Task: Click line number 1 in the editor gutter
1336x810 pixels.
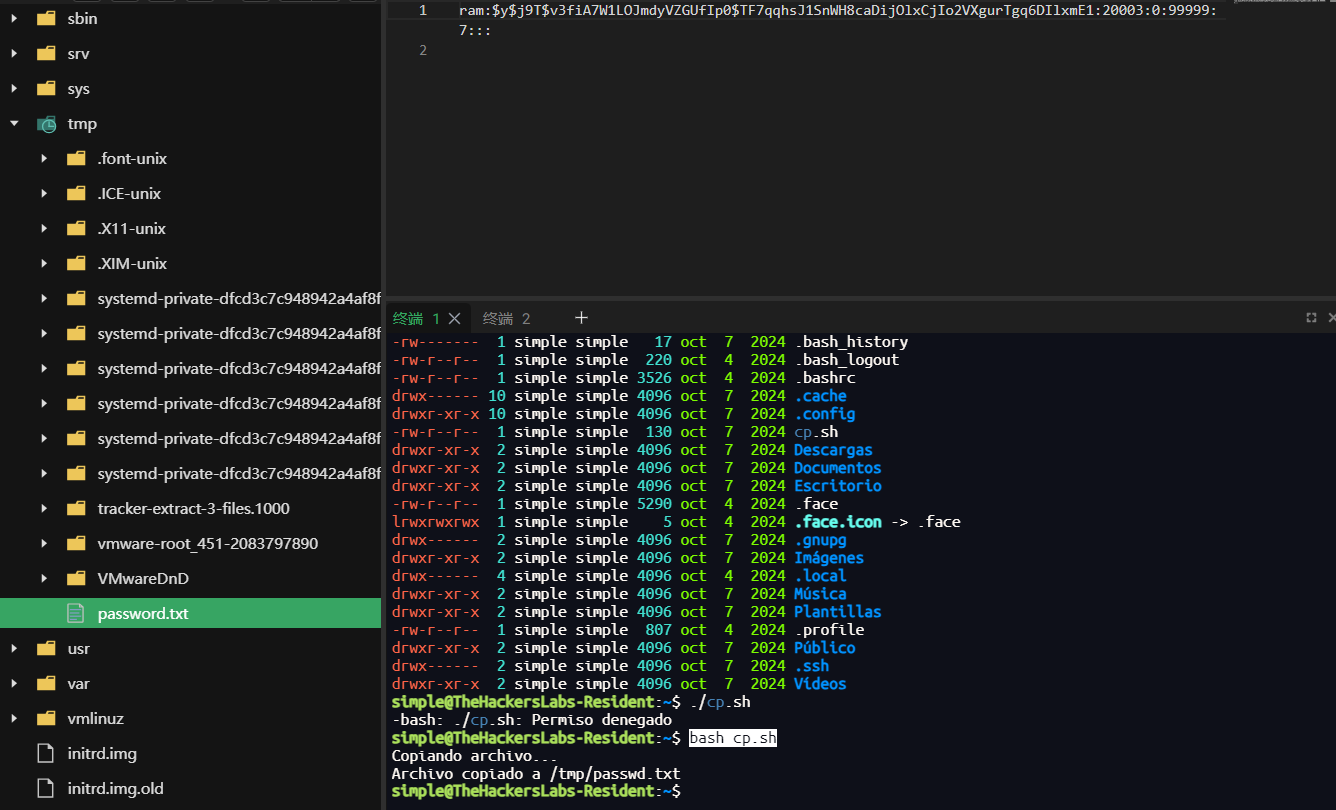Action: pyautogui.click(x=423, y=10)
